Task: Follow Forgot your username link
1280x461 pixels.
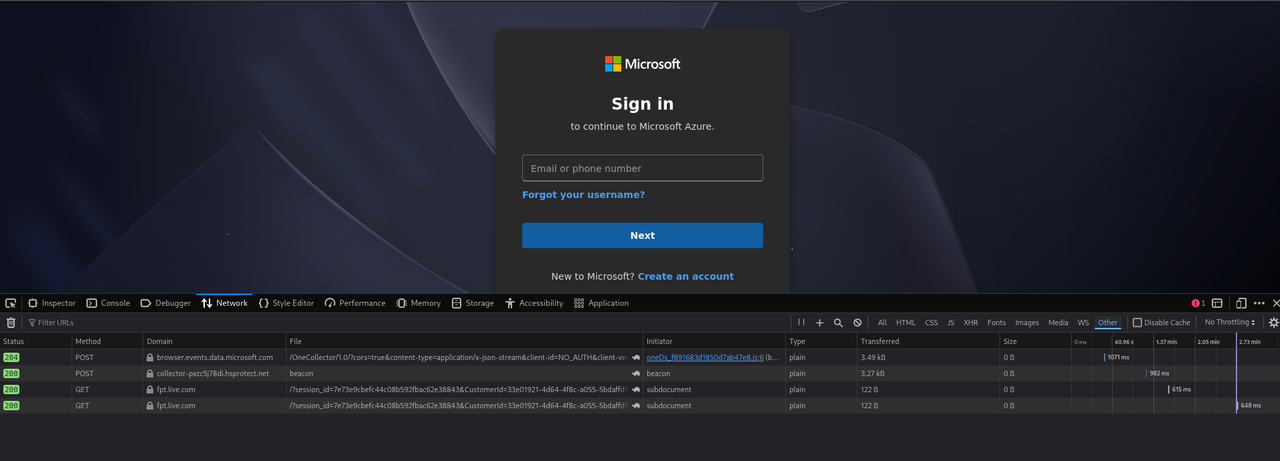Action: point(583,195)
